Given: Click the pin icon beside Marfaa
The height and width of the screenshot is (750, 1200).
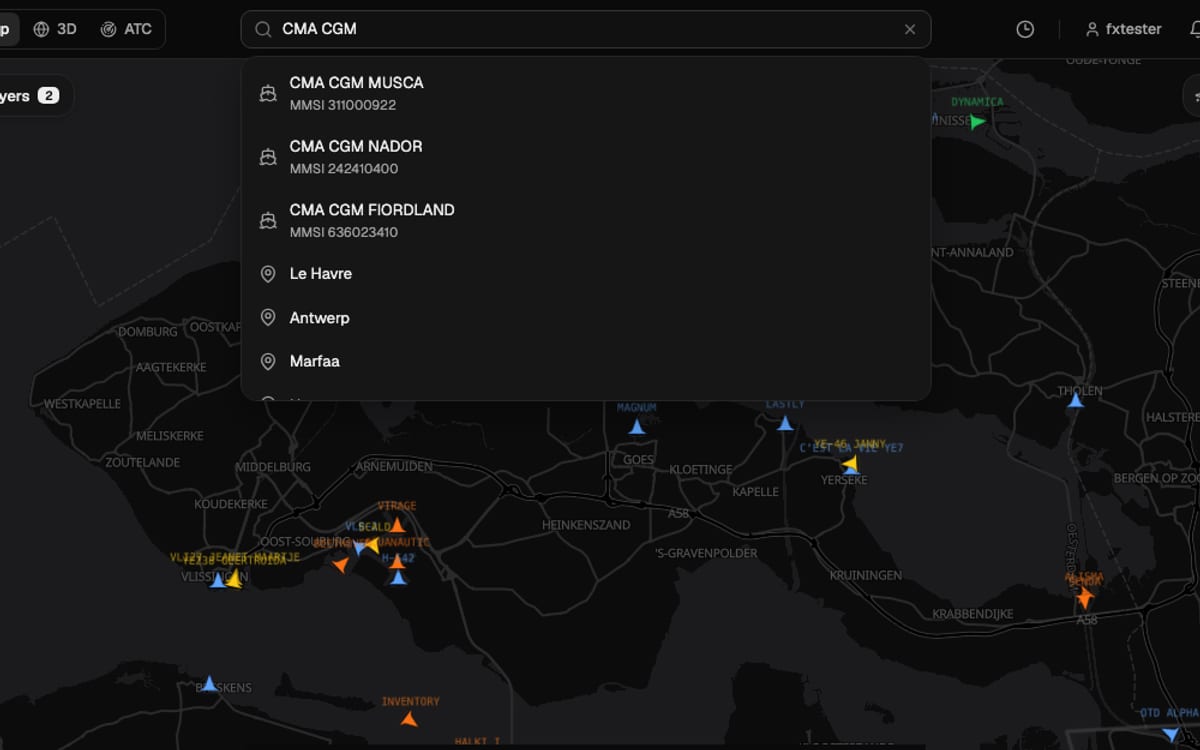Looking at the screenshot, I should tap(268, 361).
